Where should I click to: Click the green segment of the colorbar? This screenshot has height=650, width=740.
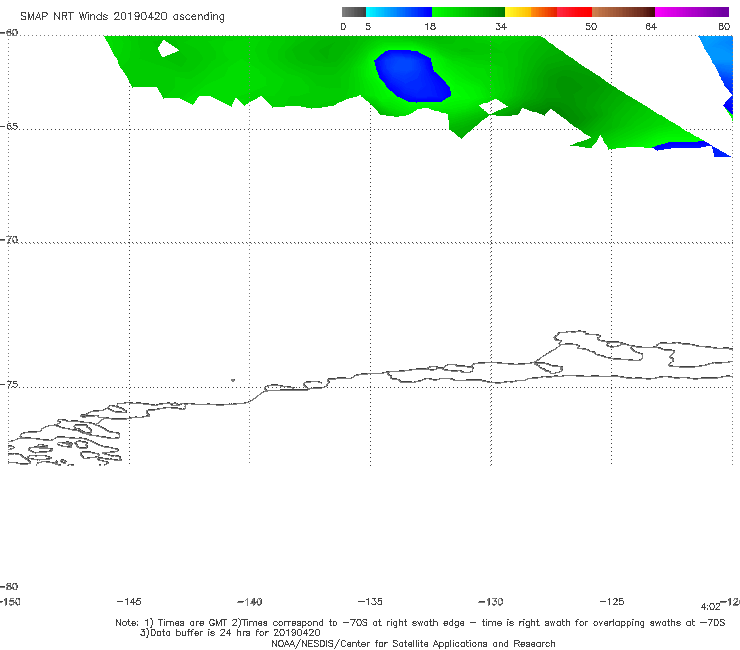(468, 12)
